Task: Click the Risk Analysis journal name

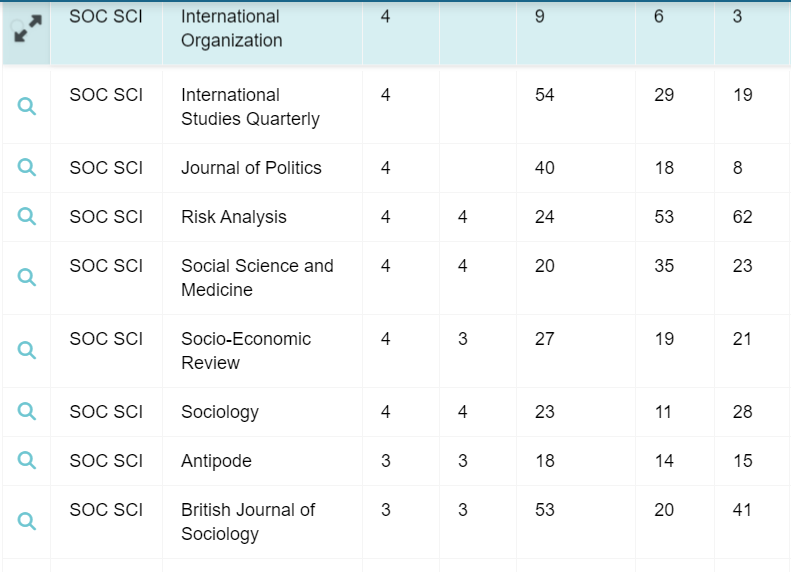Action: coord(233,217)
